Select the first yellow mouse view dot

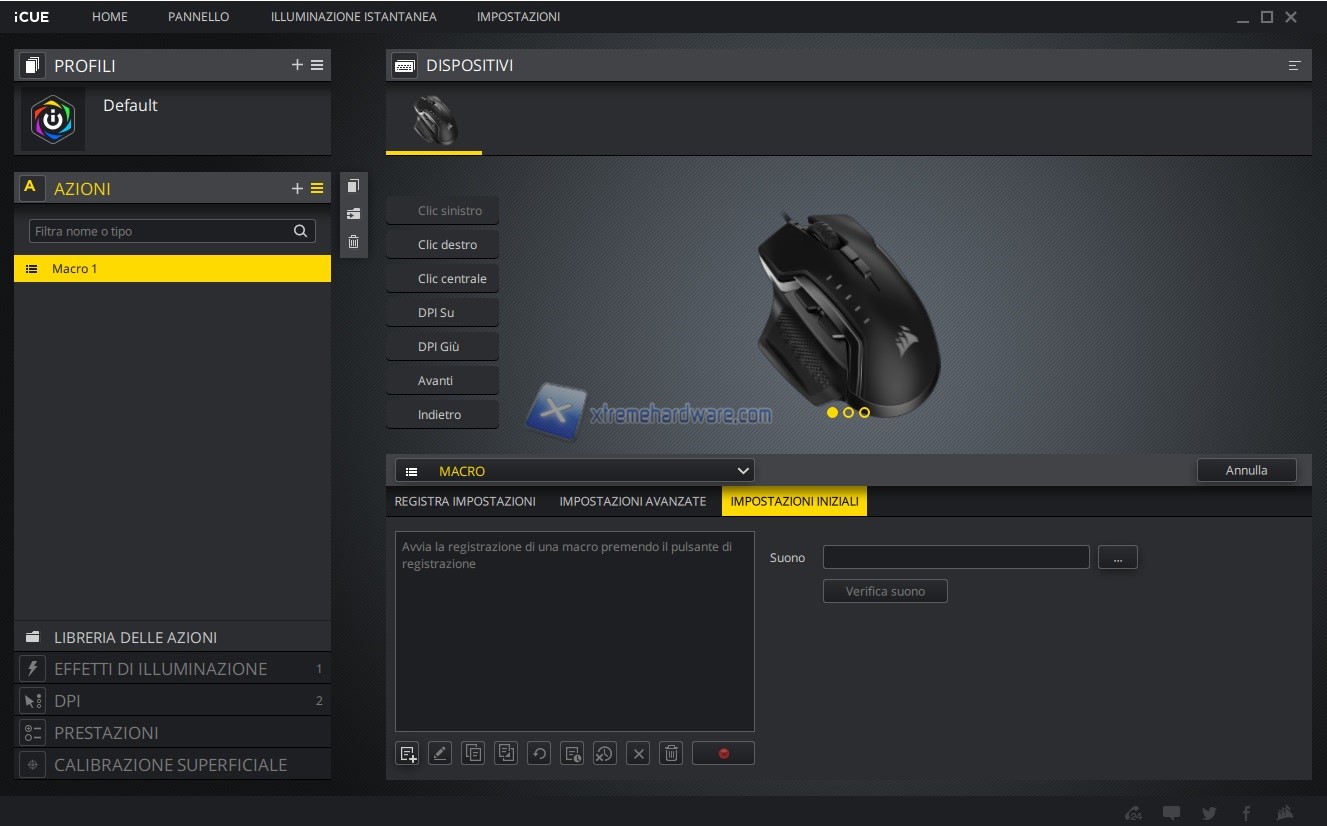[832, 412]
